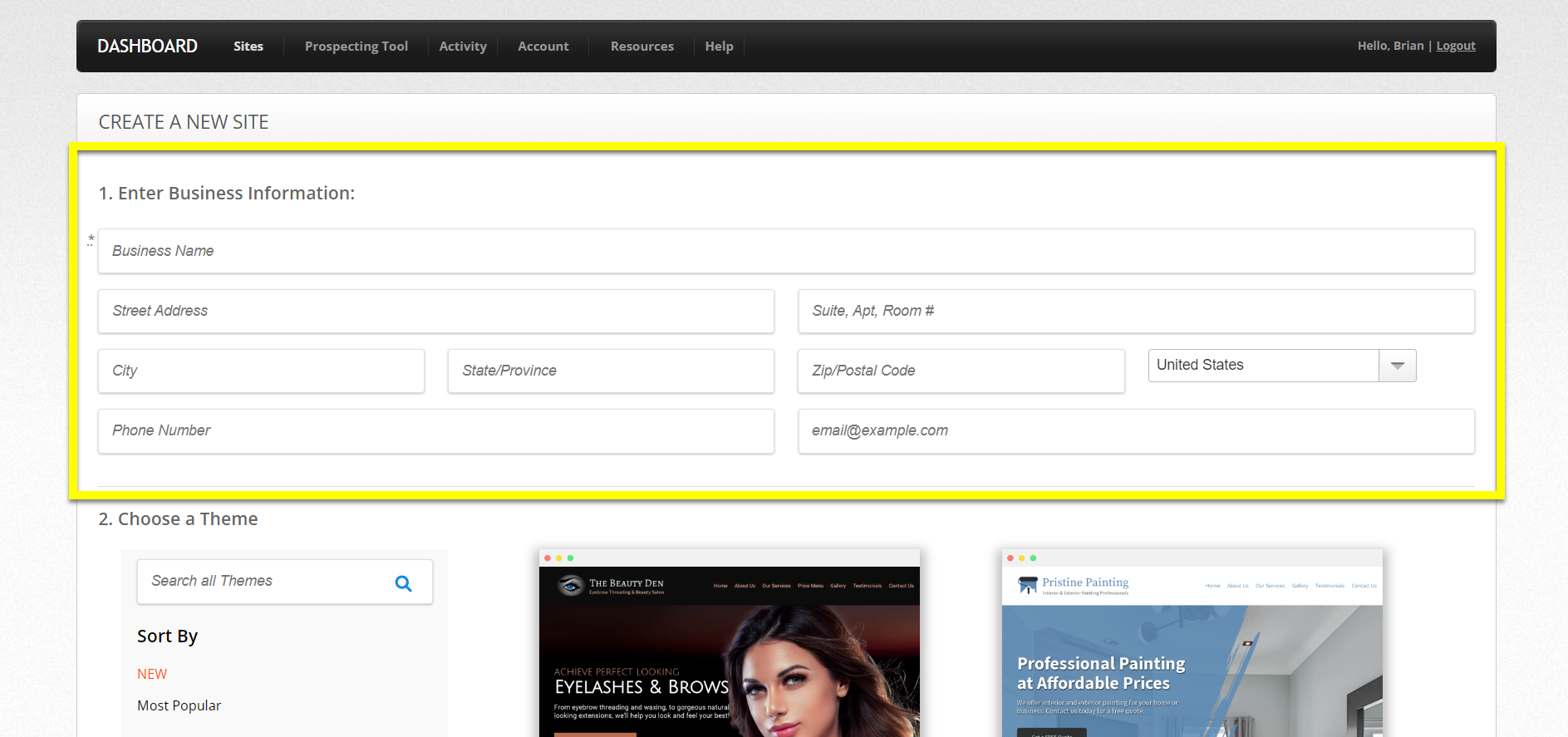
Task: Click the CREATE A NEW SITE heading
Action: pyautogui.click(x=184, y=122)
